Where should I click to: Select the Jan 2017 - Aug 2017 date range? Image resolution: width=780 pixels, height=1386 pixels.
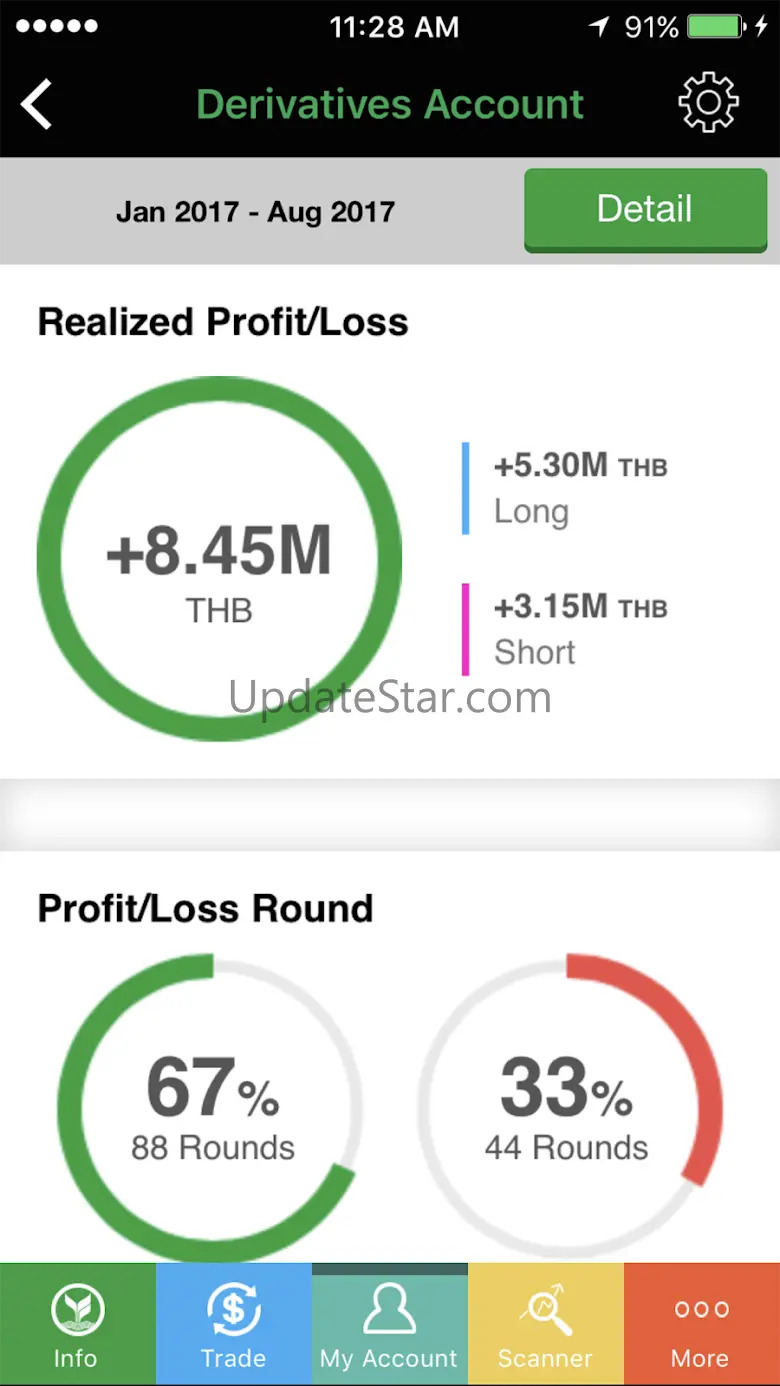[255, 212]
